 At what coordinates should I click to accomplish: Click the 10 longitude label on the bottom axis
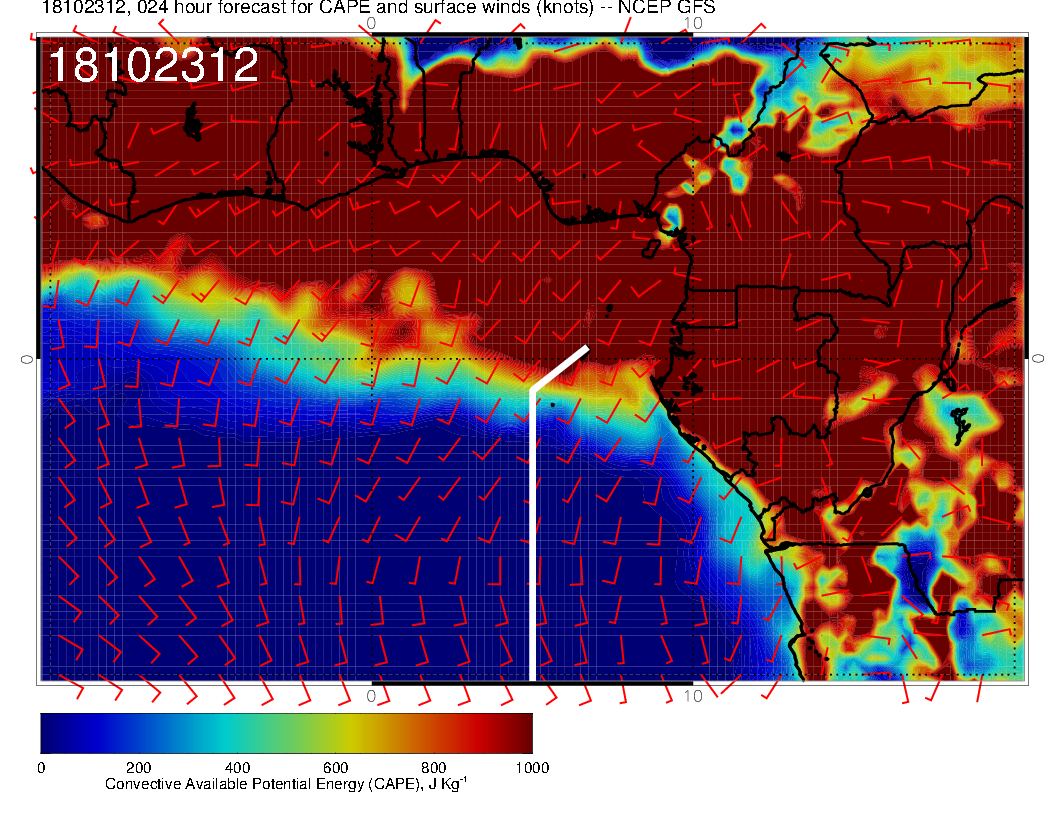tap(691, 695)
